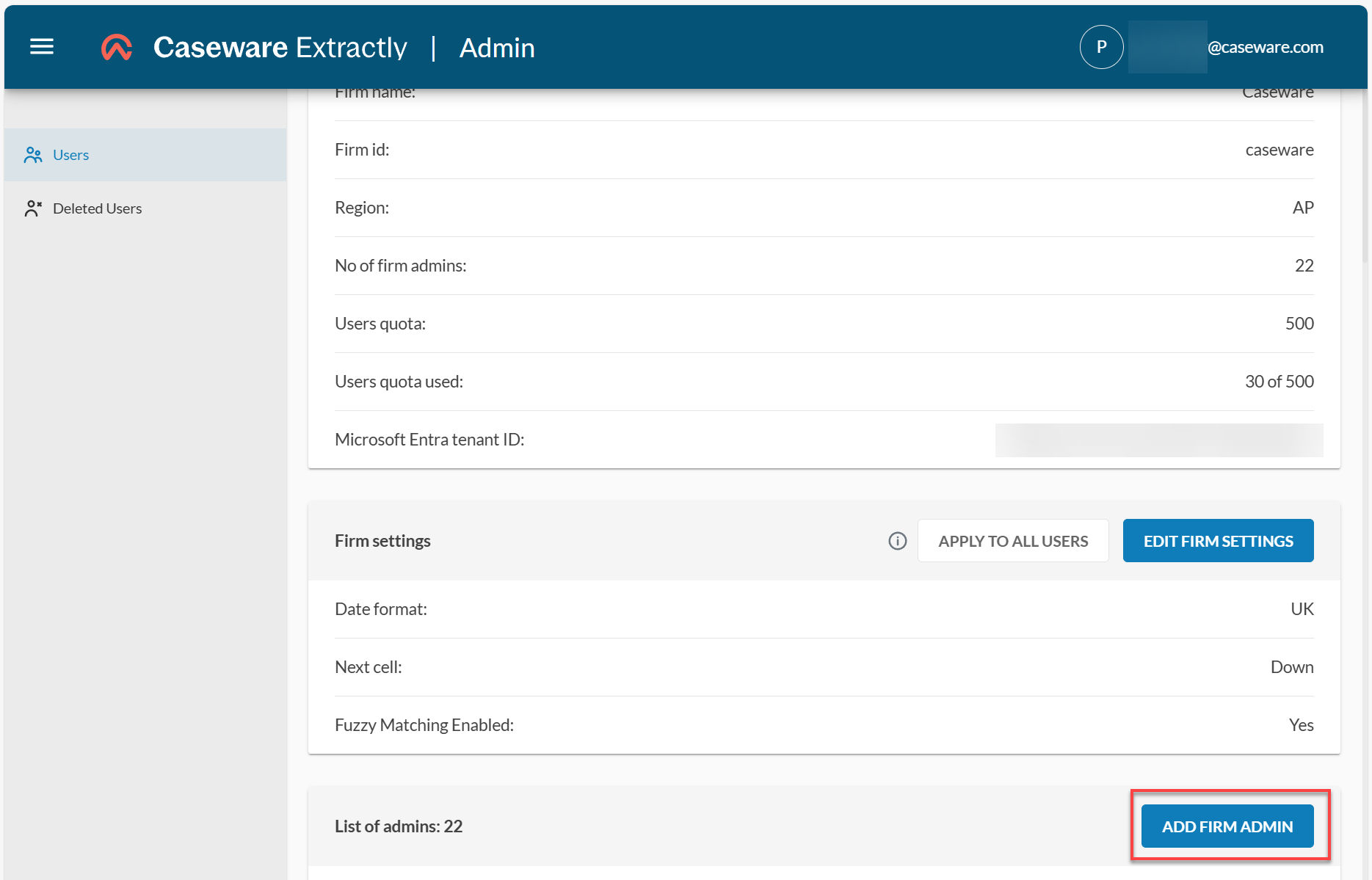
Task: Open the profile avatar marked P
Action: tap(1101, 46)
